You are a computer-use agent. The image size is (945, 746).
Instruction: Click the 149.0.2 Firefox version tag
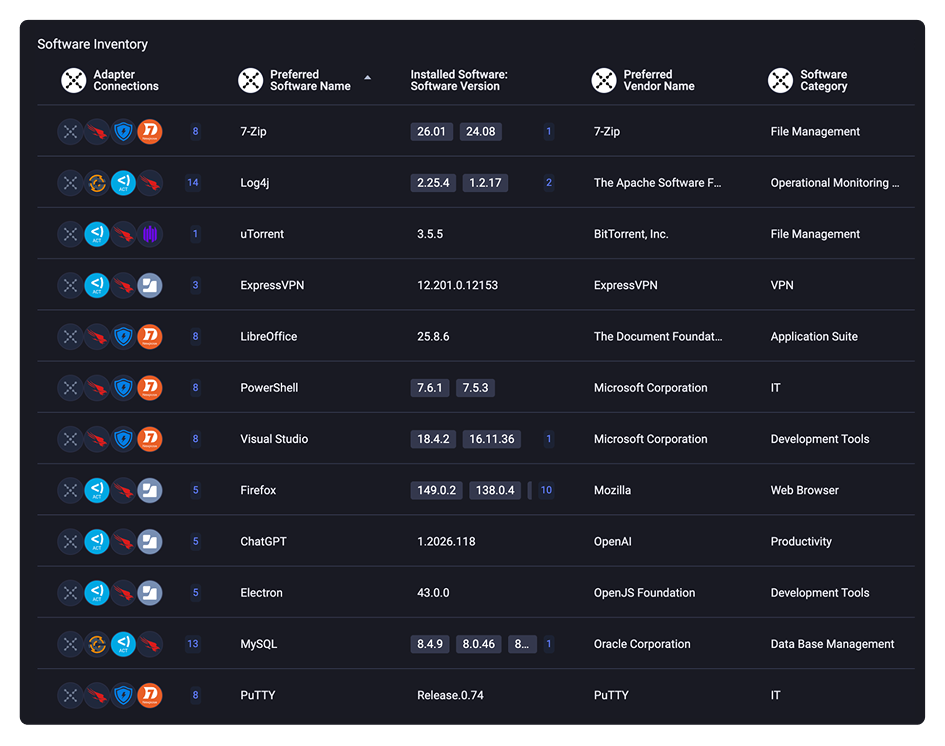click(436, 490)
